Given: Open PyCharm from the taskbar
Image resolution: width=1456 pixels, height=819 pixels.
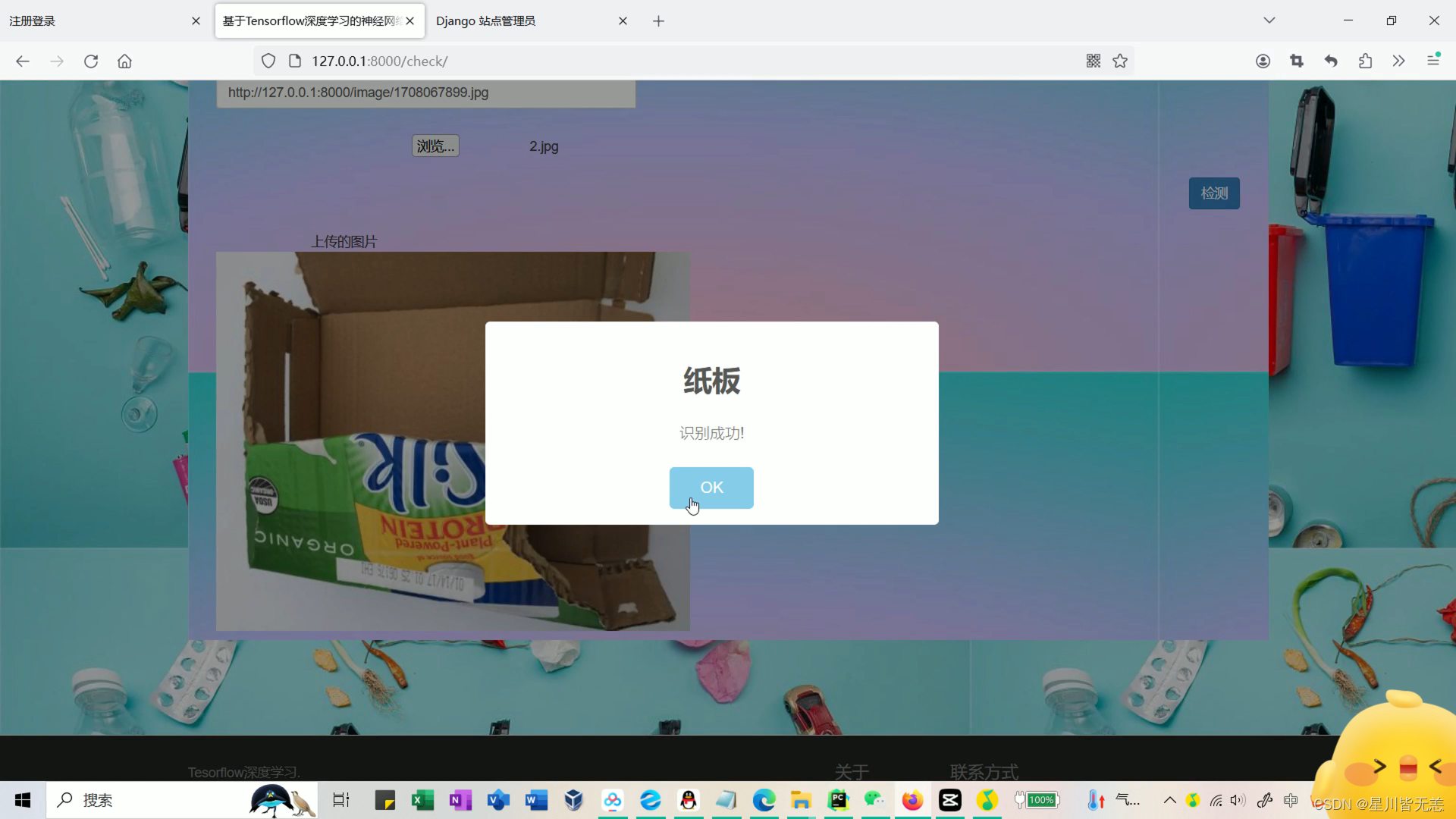Looking at the screenshot, I should [838, 800].
